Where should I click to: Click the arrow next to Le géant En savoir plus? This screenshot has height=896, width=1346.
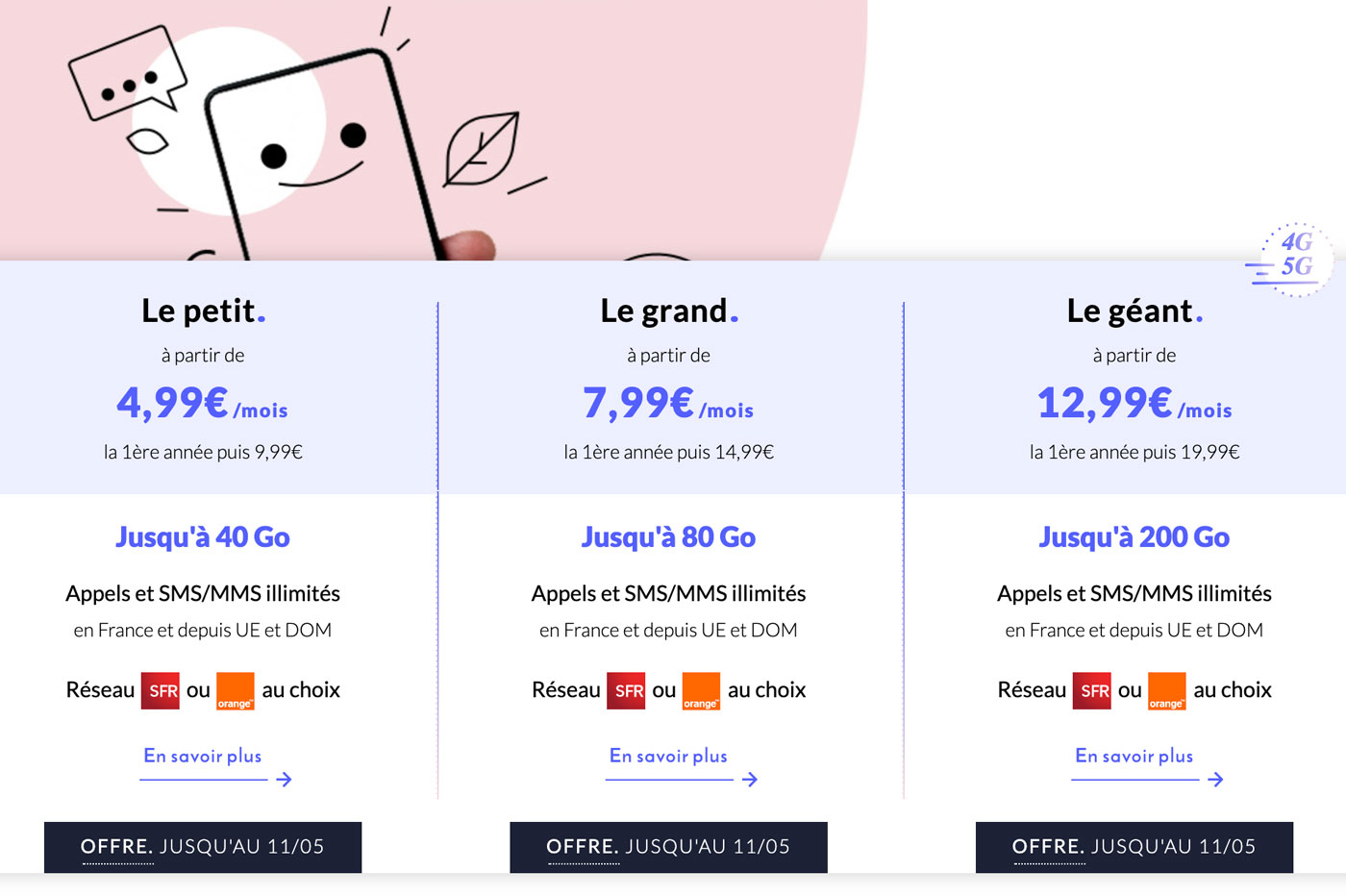pos(1215,779)
